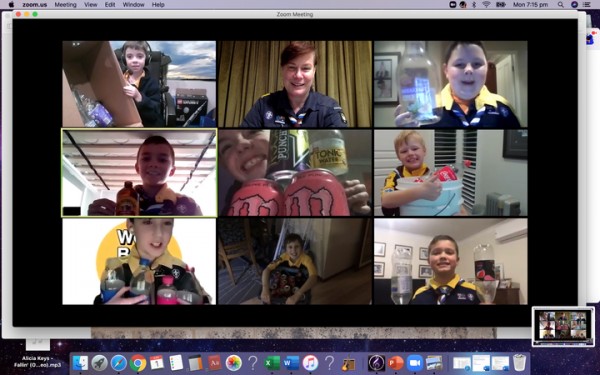Open the Notification Center list icon
Screen dimensions: 600x375
(586, 5)
